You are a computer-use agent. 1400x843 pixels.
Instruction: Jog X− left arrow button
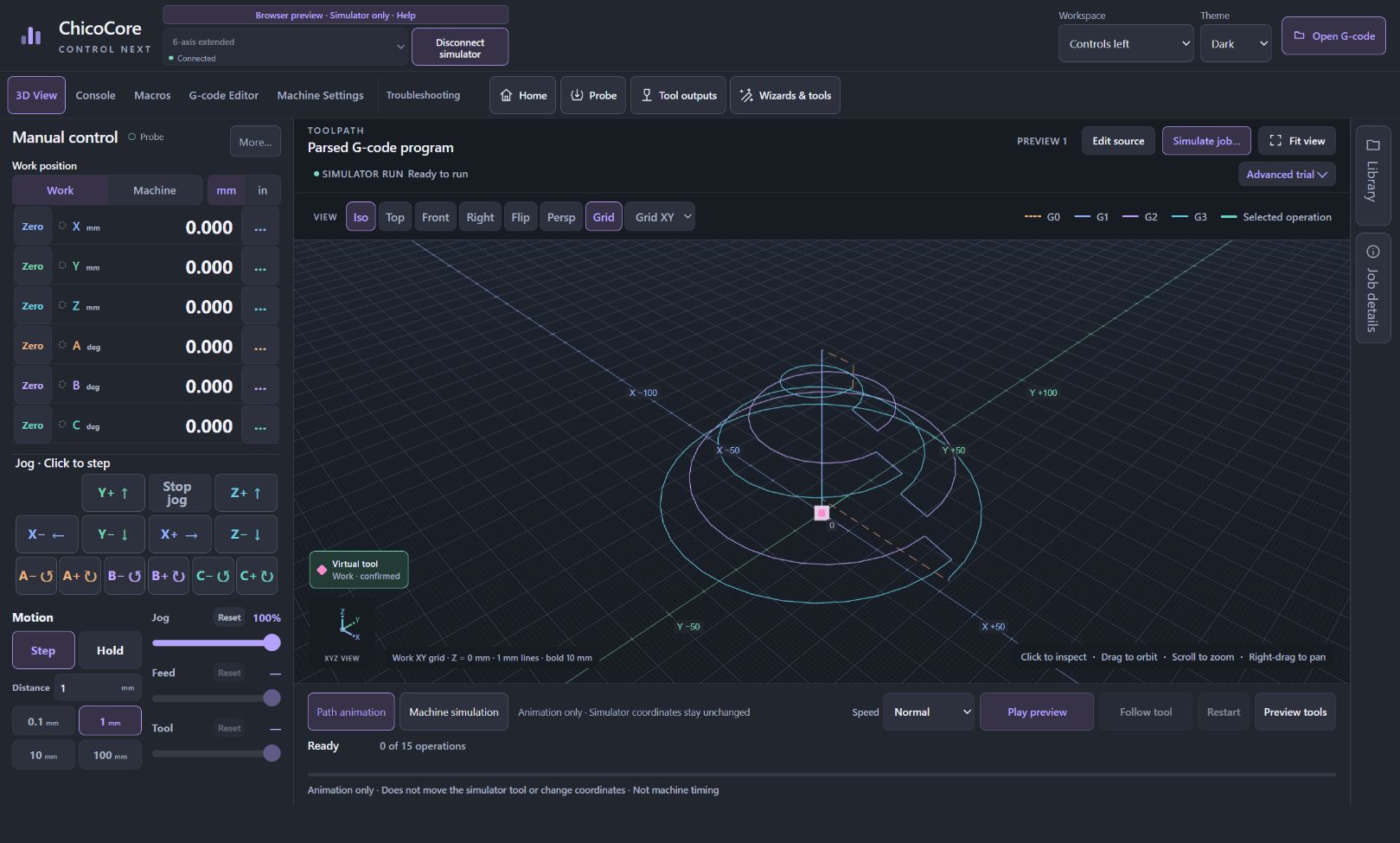(x=47, y=534)
